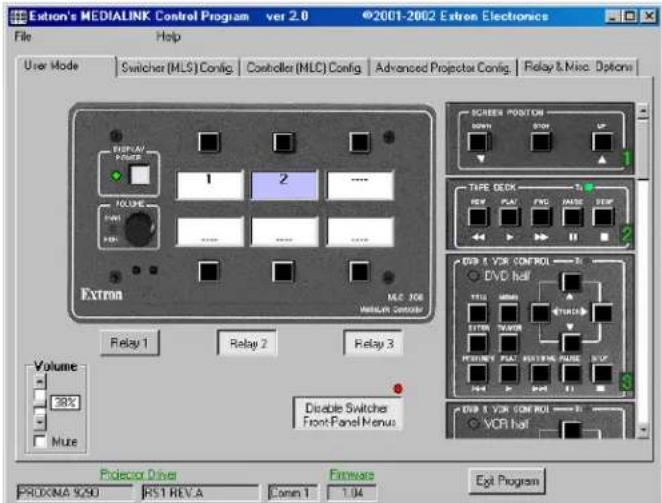The width and height of the screenshot is (662, 503).
Task: Click the bottom-row black button under the middle blank label
Action: click(283, 272)
